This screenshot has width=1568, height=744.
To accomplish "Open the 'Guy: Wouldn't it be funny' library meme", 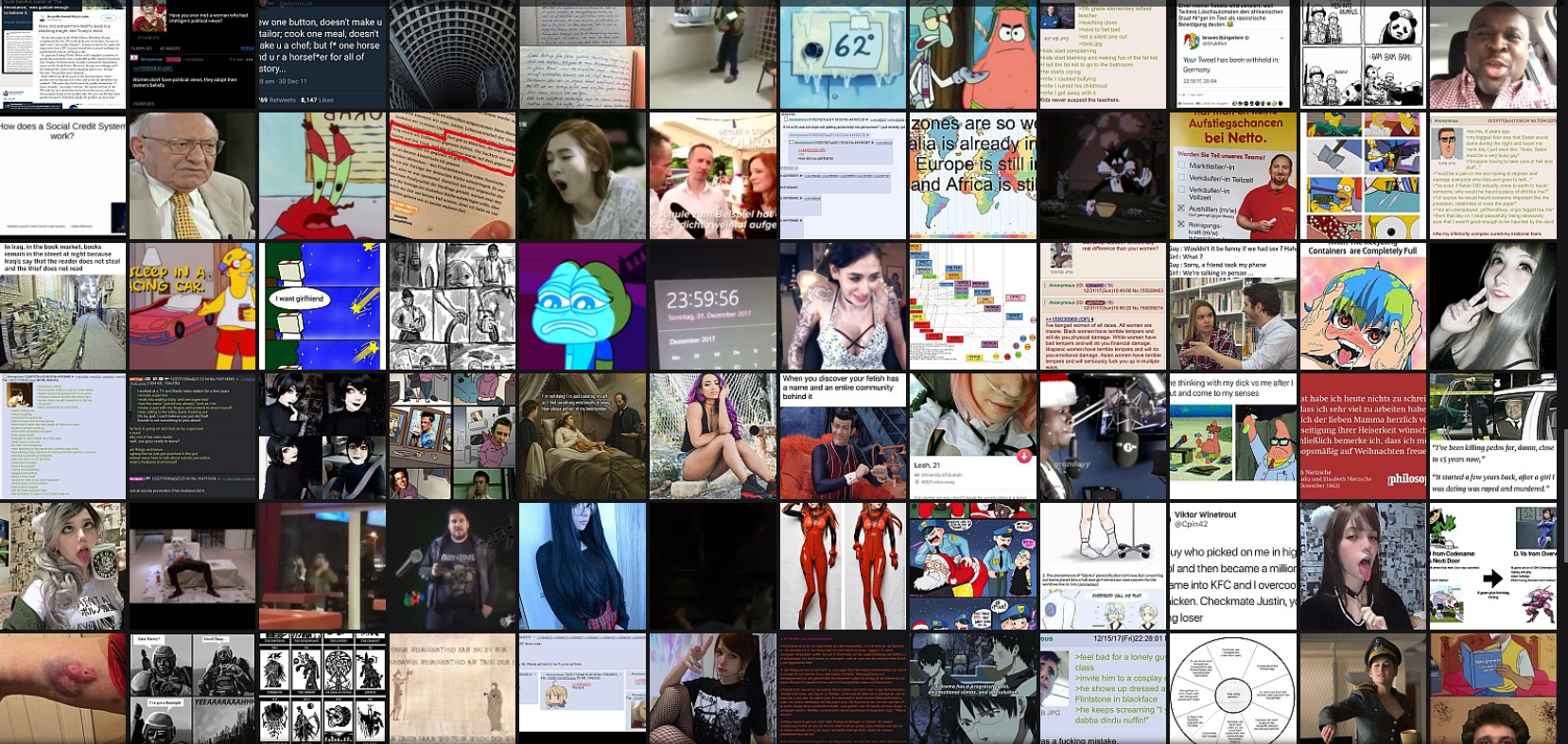I will tap(1232, 306).
